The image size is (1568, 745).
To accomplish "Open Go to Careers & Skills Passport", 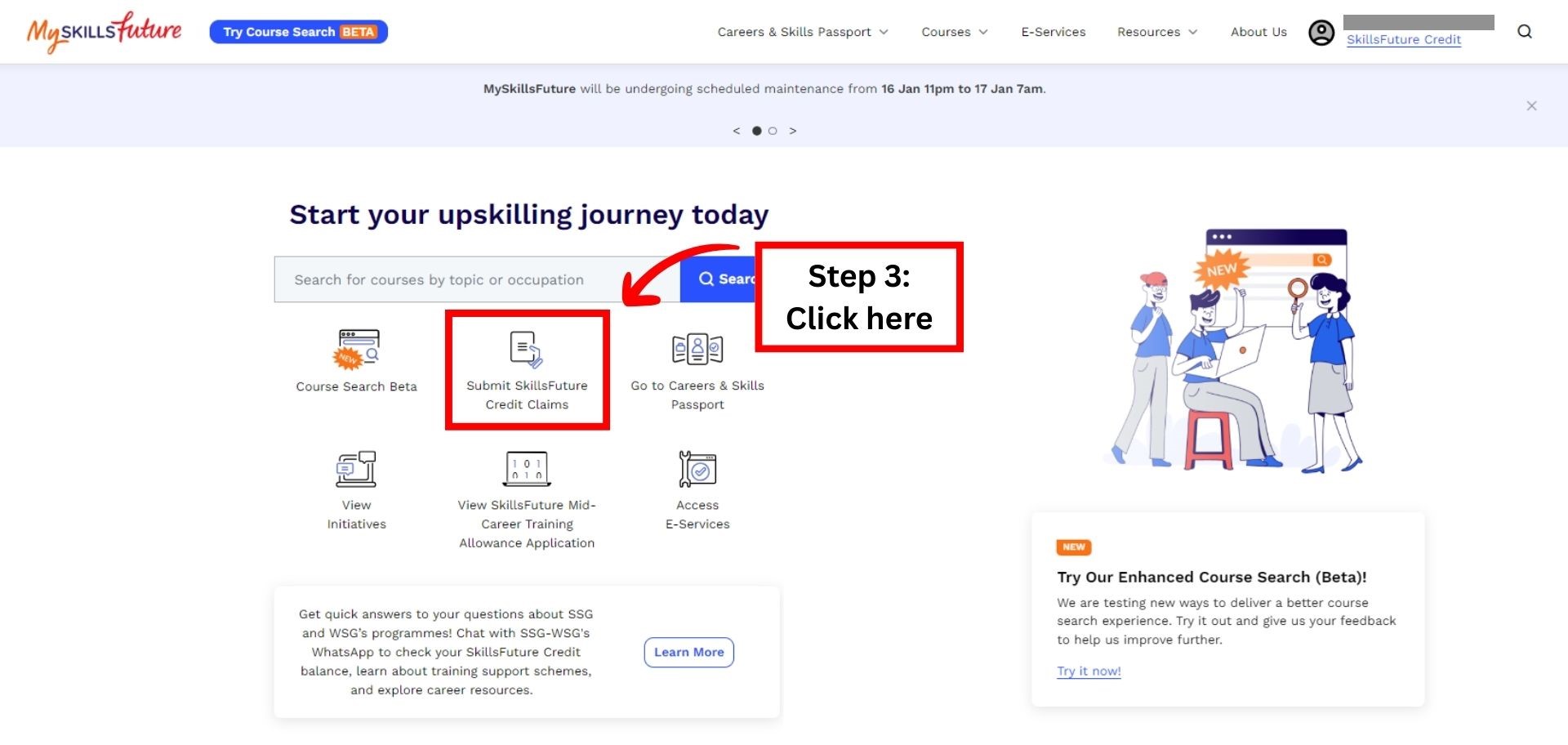I will [697, 350].
